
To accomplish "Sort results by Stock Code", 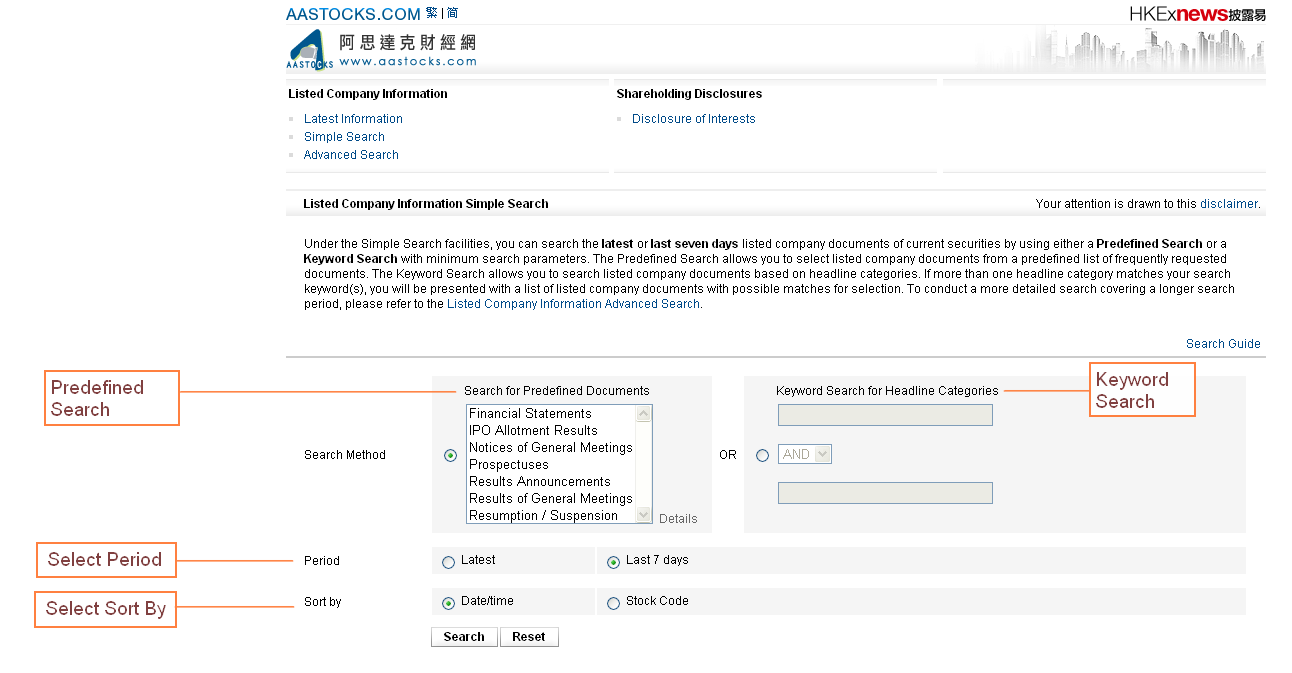I will 613,603.
